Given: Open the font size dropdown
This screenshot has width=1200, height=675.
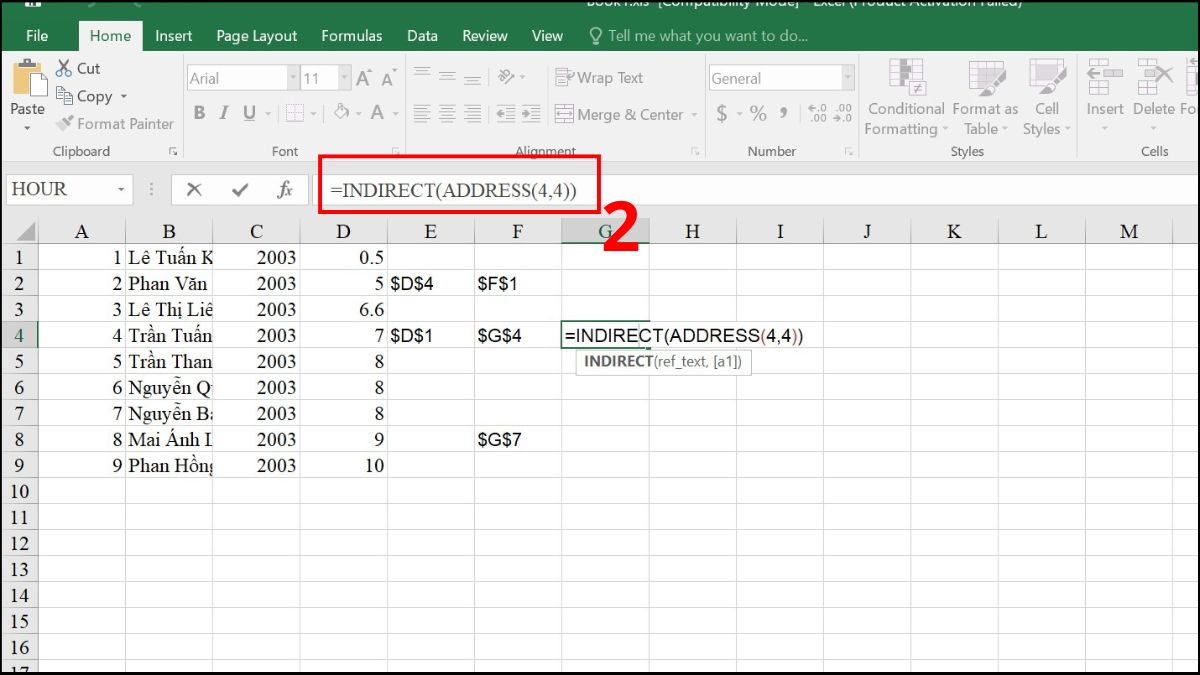Looking at the screenshot, I should 345,77.
